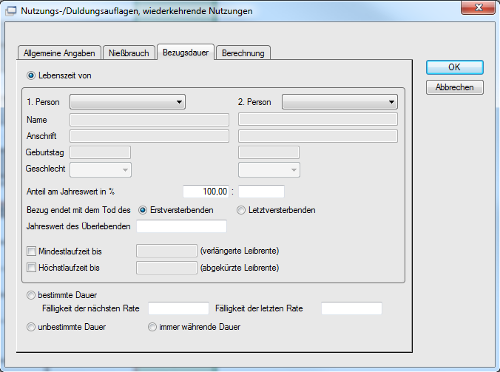Screen dimensions: 500x372
Task: Click the Höchstlaufzeit bis date field
Action: coord(167,268)
